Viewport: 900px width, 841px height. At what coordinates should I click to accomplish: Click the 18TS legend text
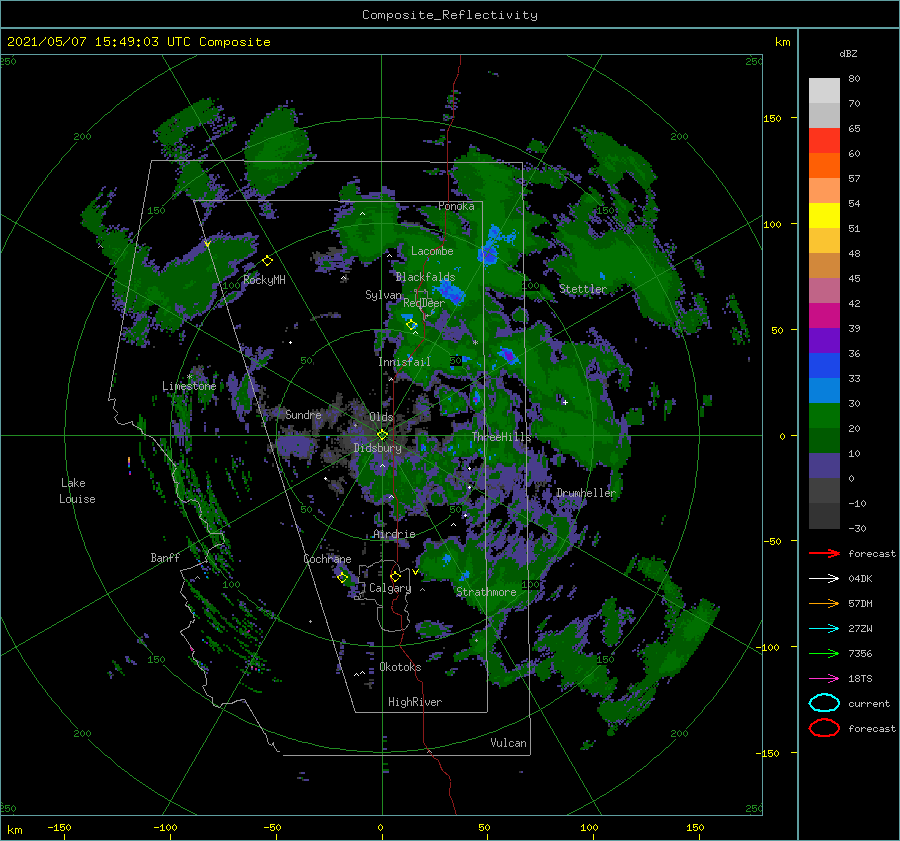[x=860, y=679]
